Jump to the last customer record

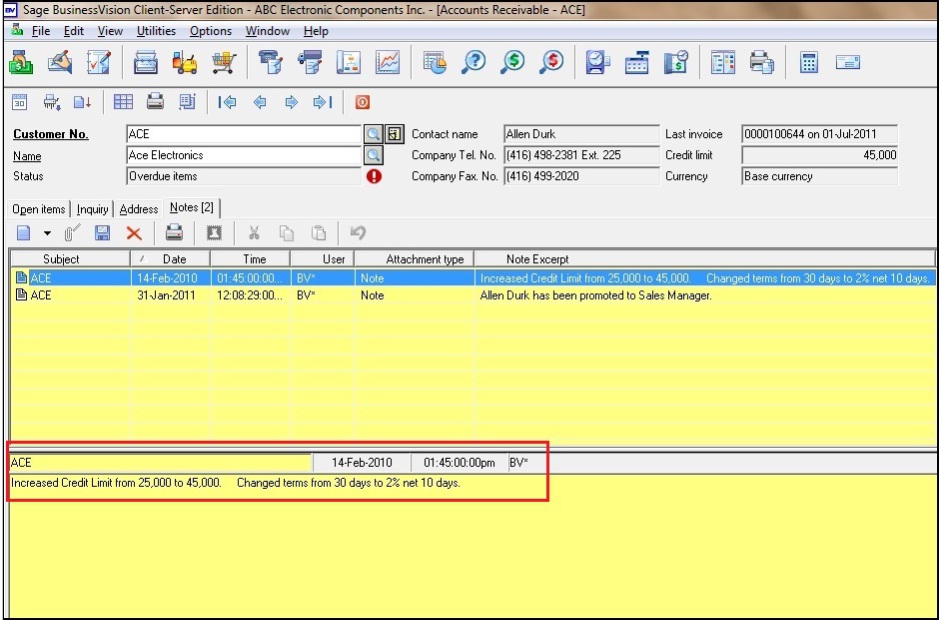pos(322,102)
